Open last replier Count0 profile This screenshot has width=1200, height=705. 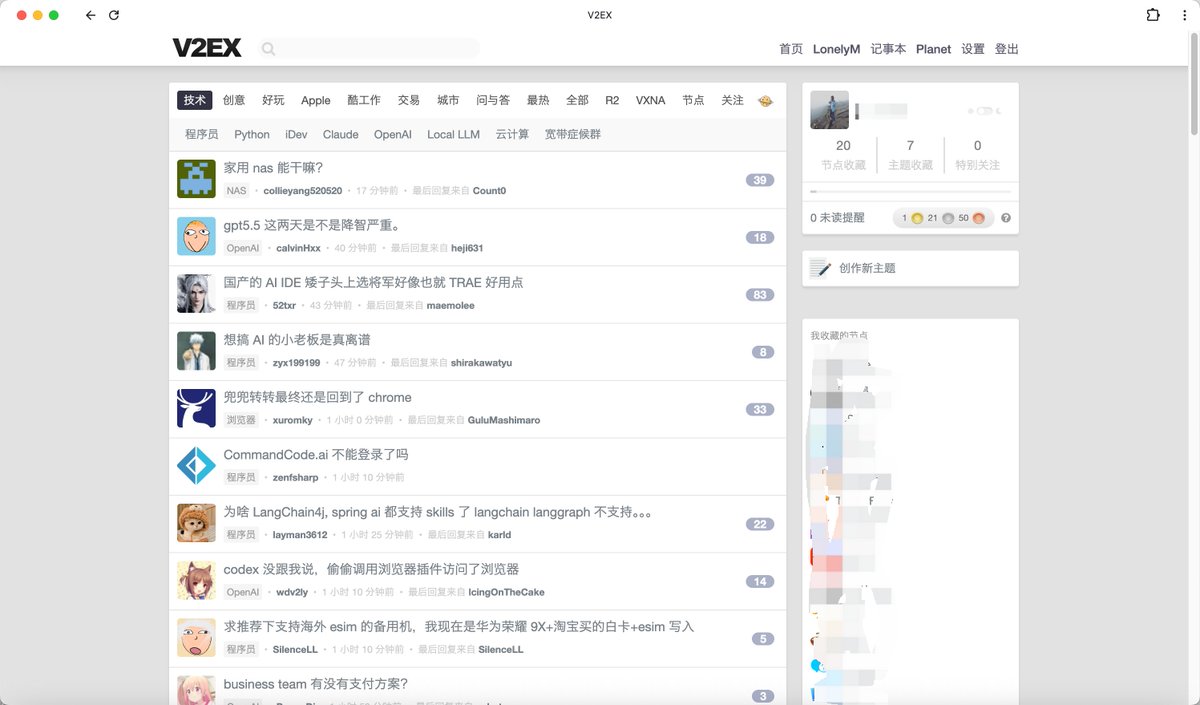489,191
